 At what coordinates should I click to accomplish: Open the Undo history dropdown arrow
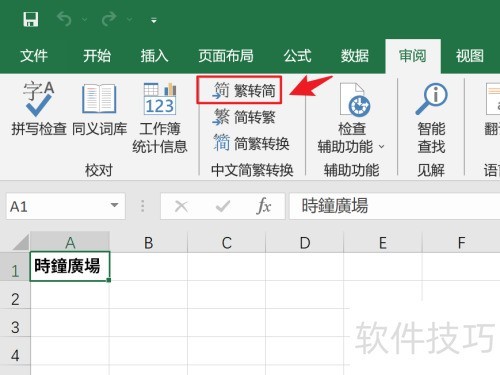coord(85,20)
